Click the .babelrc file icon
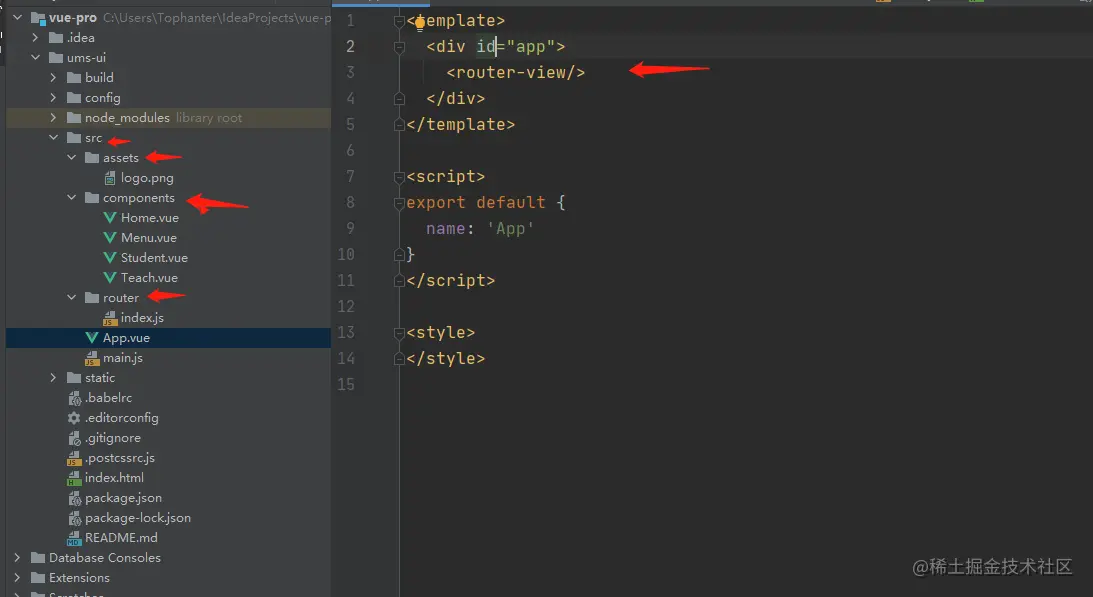This screenshot has width=1093, height=597. [x=74, y=398]
